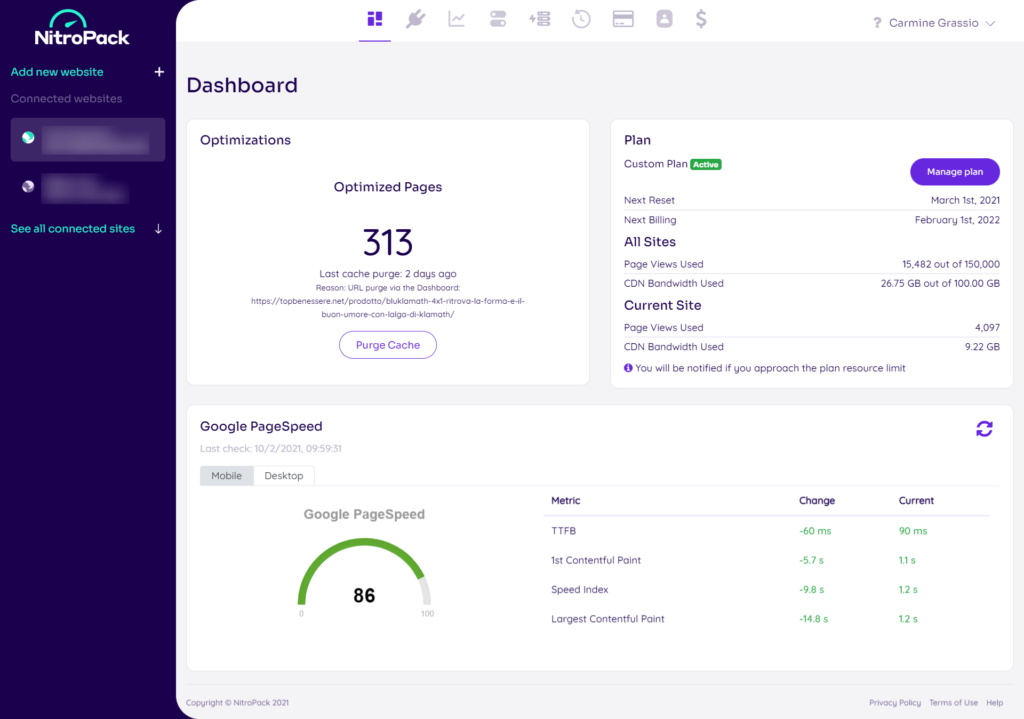Select the first blurred connected website entry
Screen dimensions: 1024x719
(88, 139)
